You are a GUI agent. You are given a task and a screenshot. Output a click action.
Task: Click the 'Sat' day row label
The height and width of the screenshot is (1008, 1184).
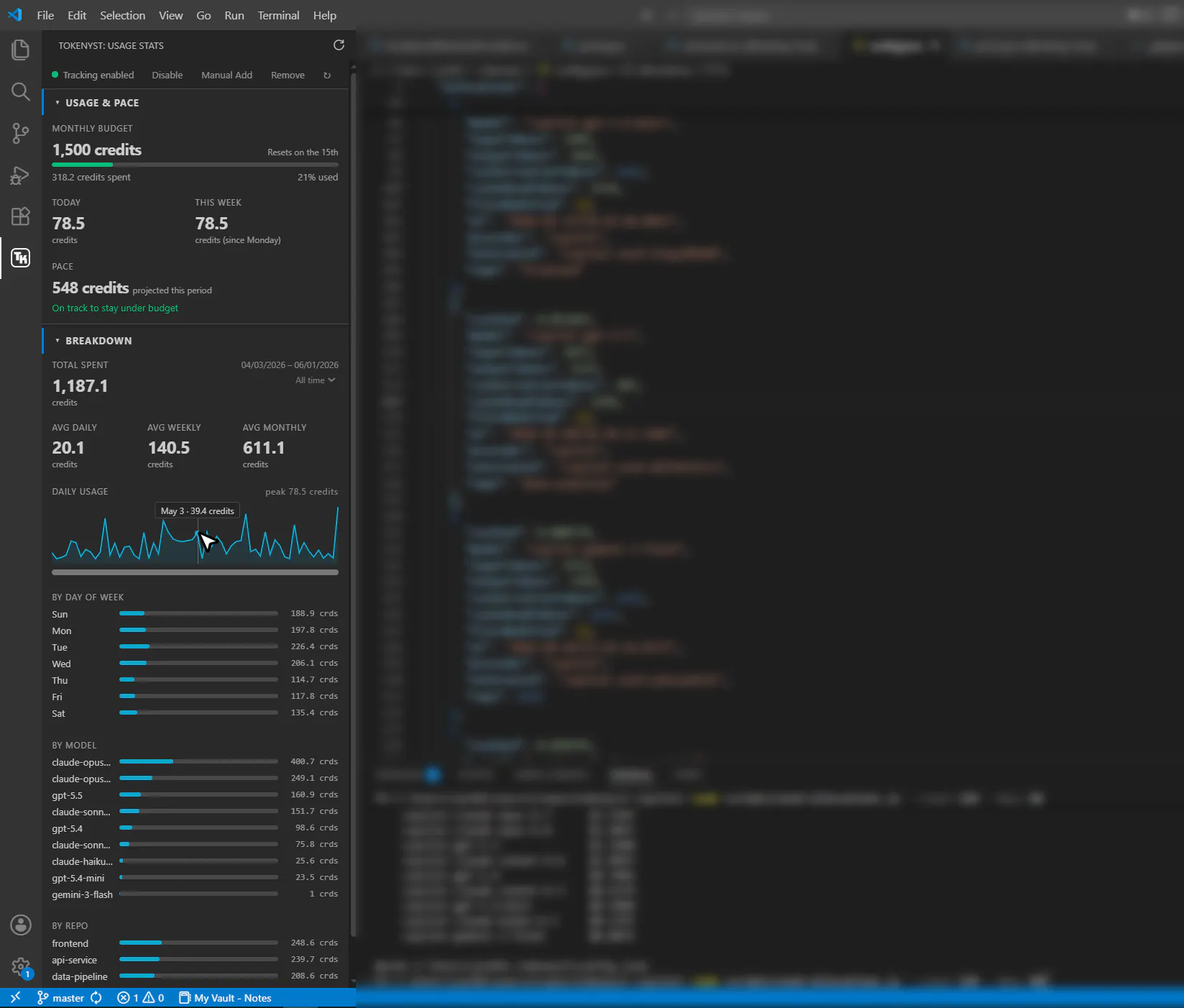(58, 713)
